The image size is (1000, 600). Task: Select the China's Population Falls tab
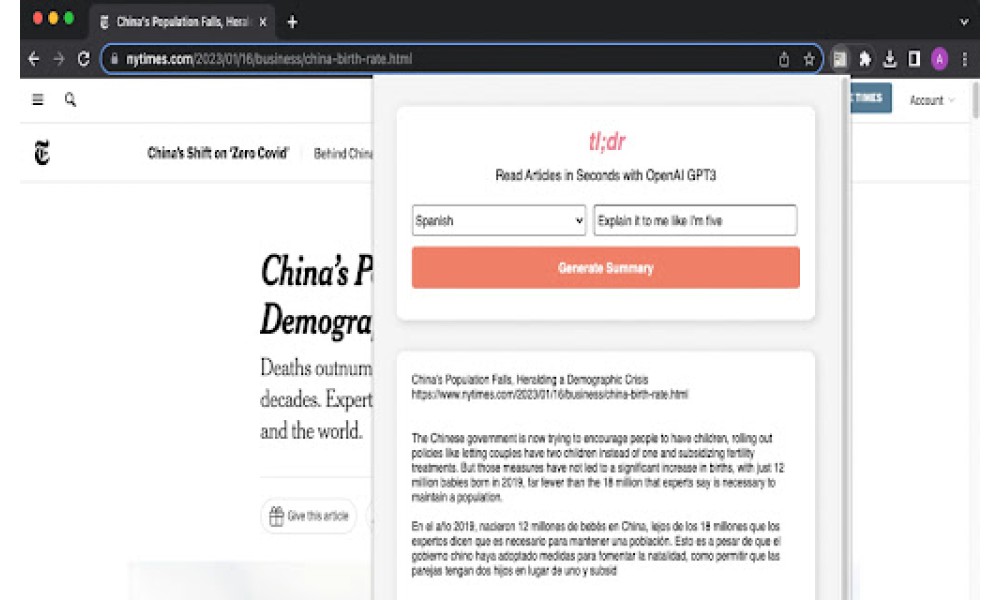(x=182, y=22)
